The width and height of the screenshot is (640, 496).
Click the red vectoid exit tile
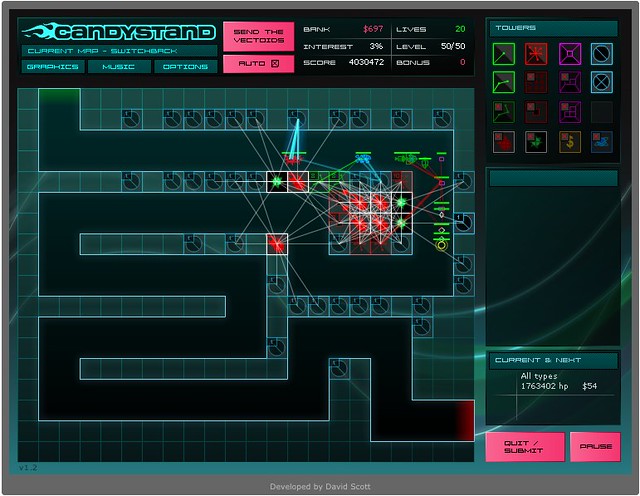464,420
